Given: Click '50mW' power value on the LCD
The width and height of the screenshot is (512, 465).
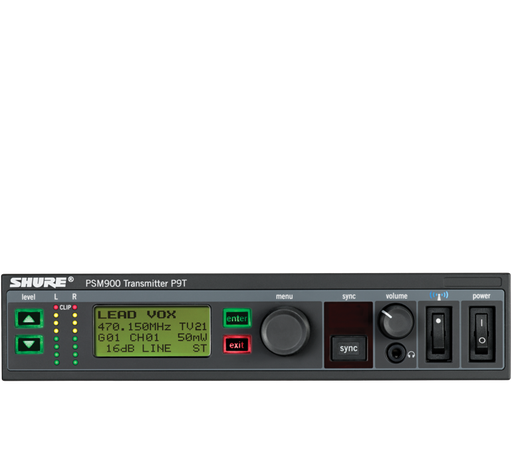Looking at the screenshot, I should click(x=192, y=337).
